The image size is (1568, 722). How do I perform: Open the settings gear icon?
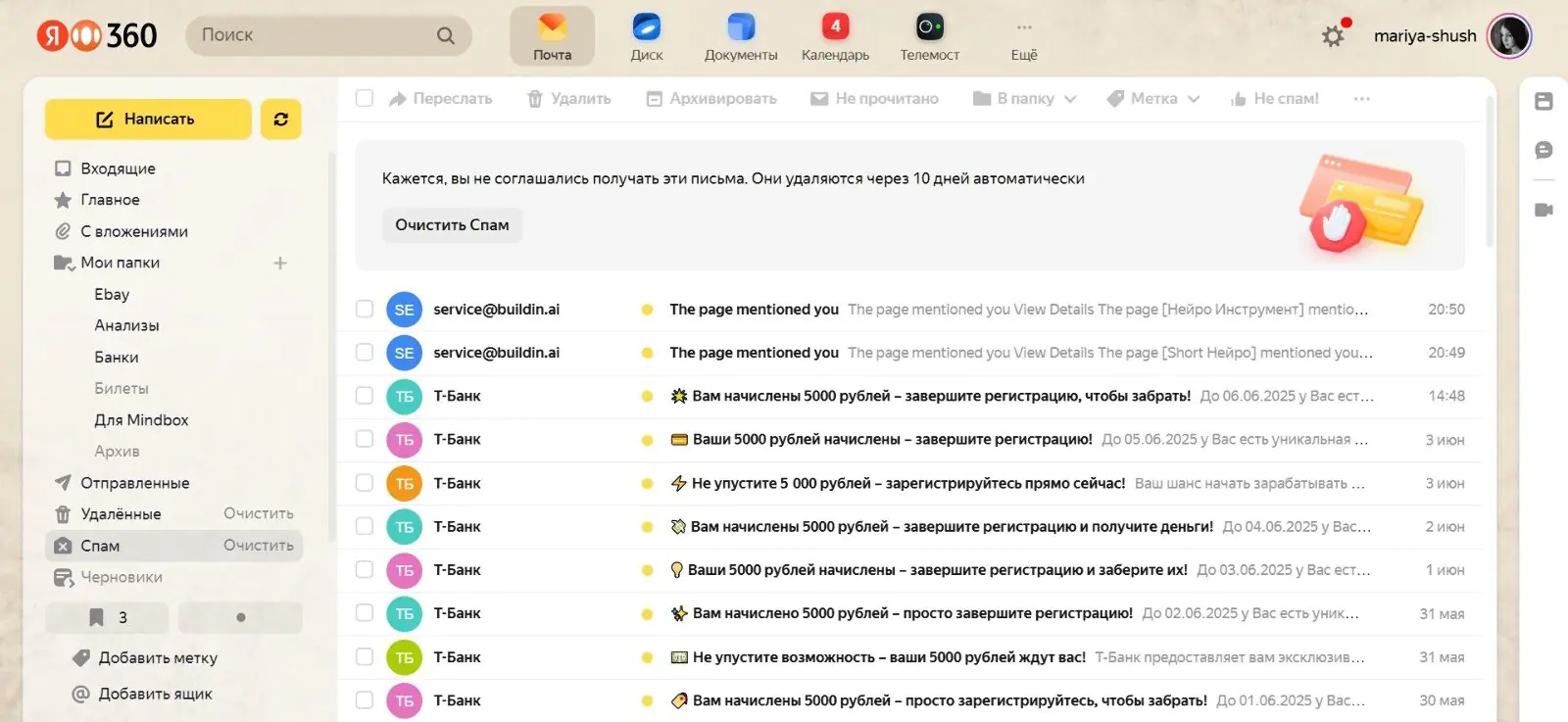click(1333, 36)
